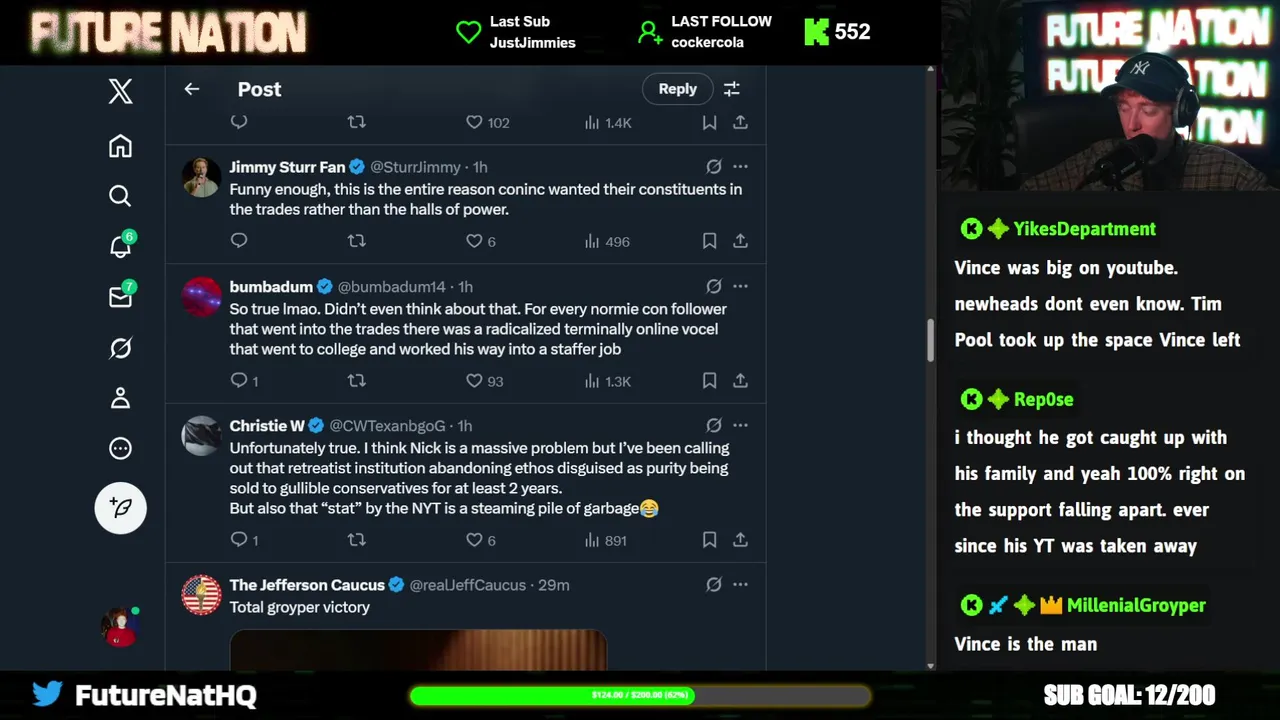The width and height of the screenshot is (1280, 720).
Task: Click the compose post feather button
Action: (120, 507)
